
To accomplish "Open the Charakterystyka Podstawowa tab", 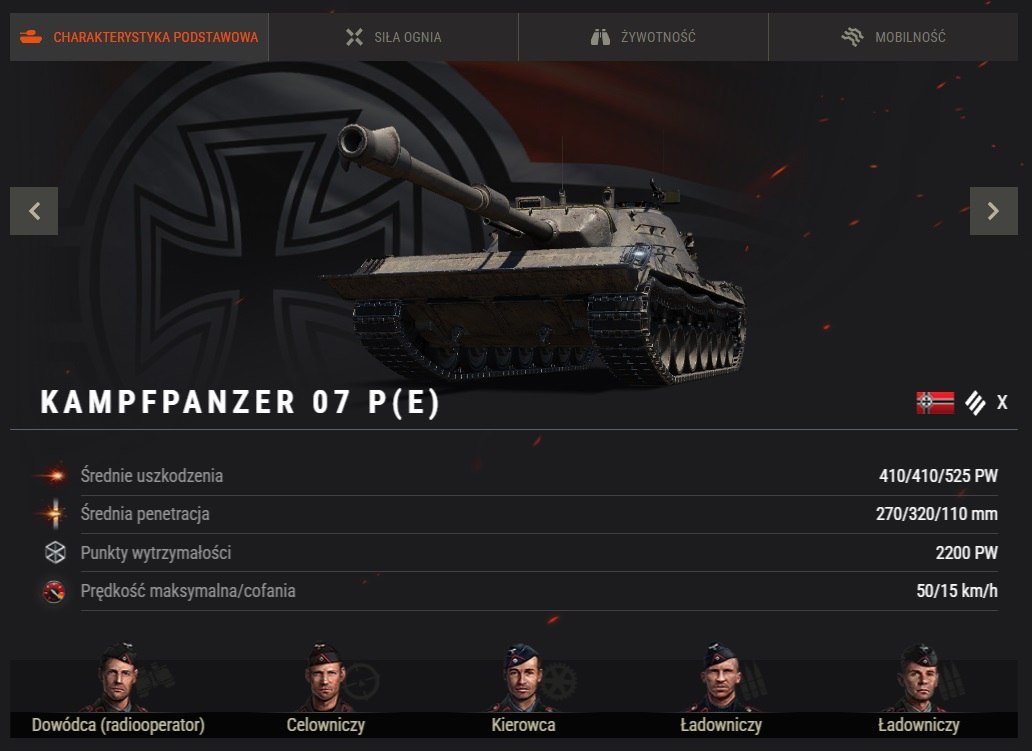I will (x=139, y=37).
